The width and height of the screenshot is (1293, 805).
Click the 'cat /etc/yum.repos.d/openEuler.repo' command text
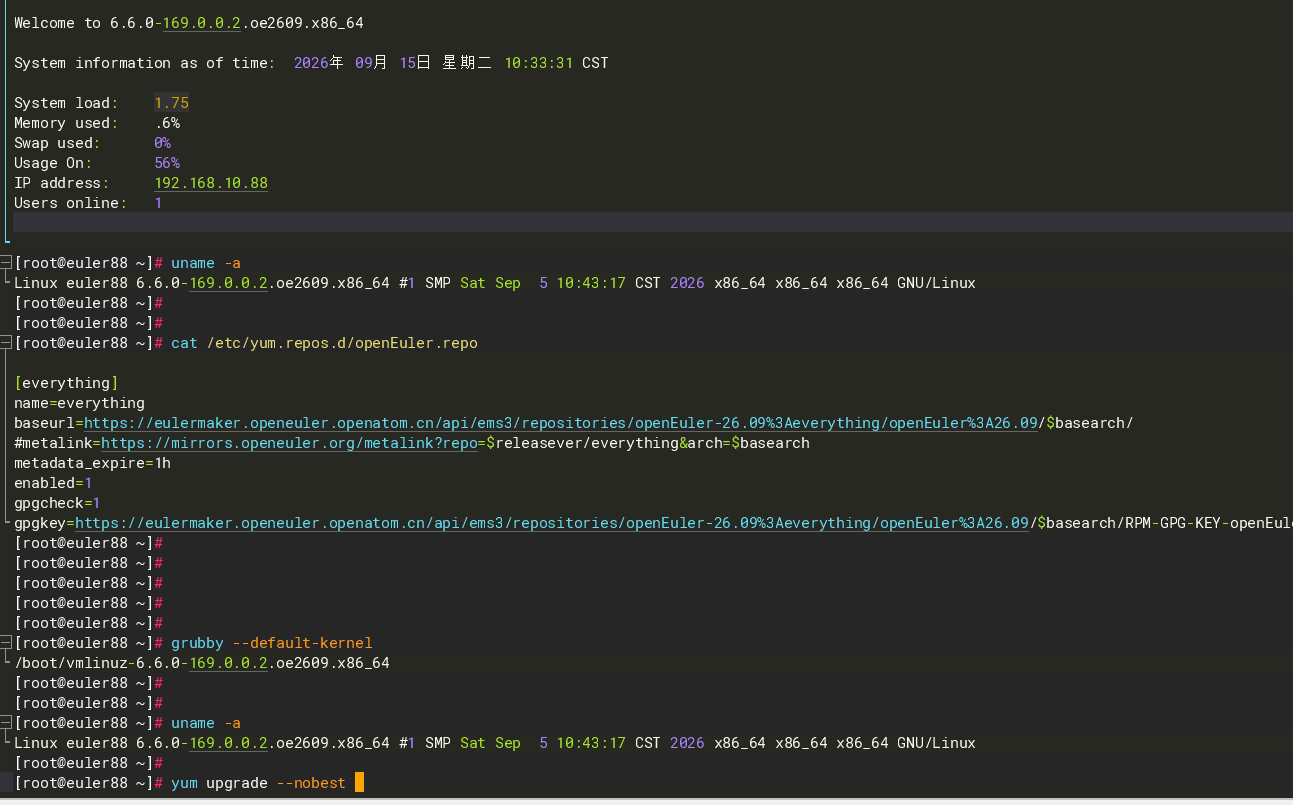[x=324, y=343]
